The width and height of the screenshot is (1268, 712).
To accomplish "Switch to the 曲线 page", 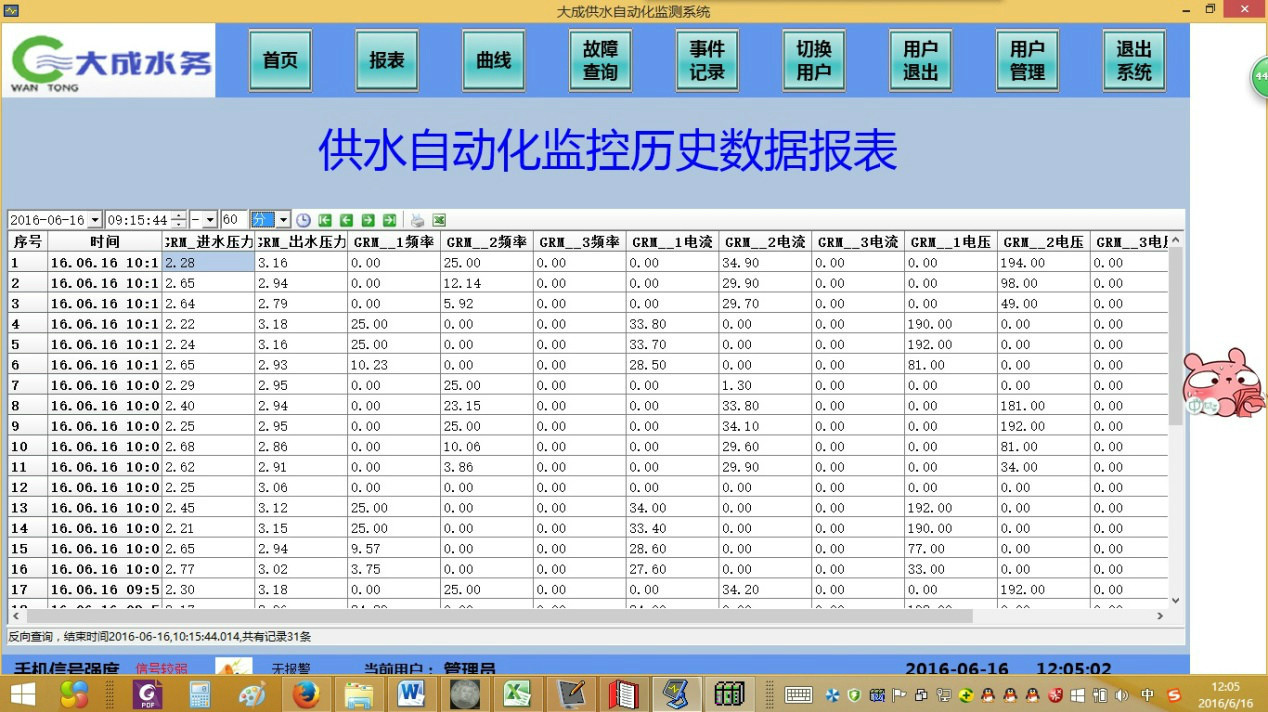I will click(493, 61).
